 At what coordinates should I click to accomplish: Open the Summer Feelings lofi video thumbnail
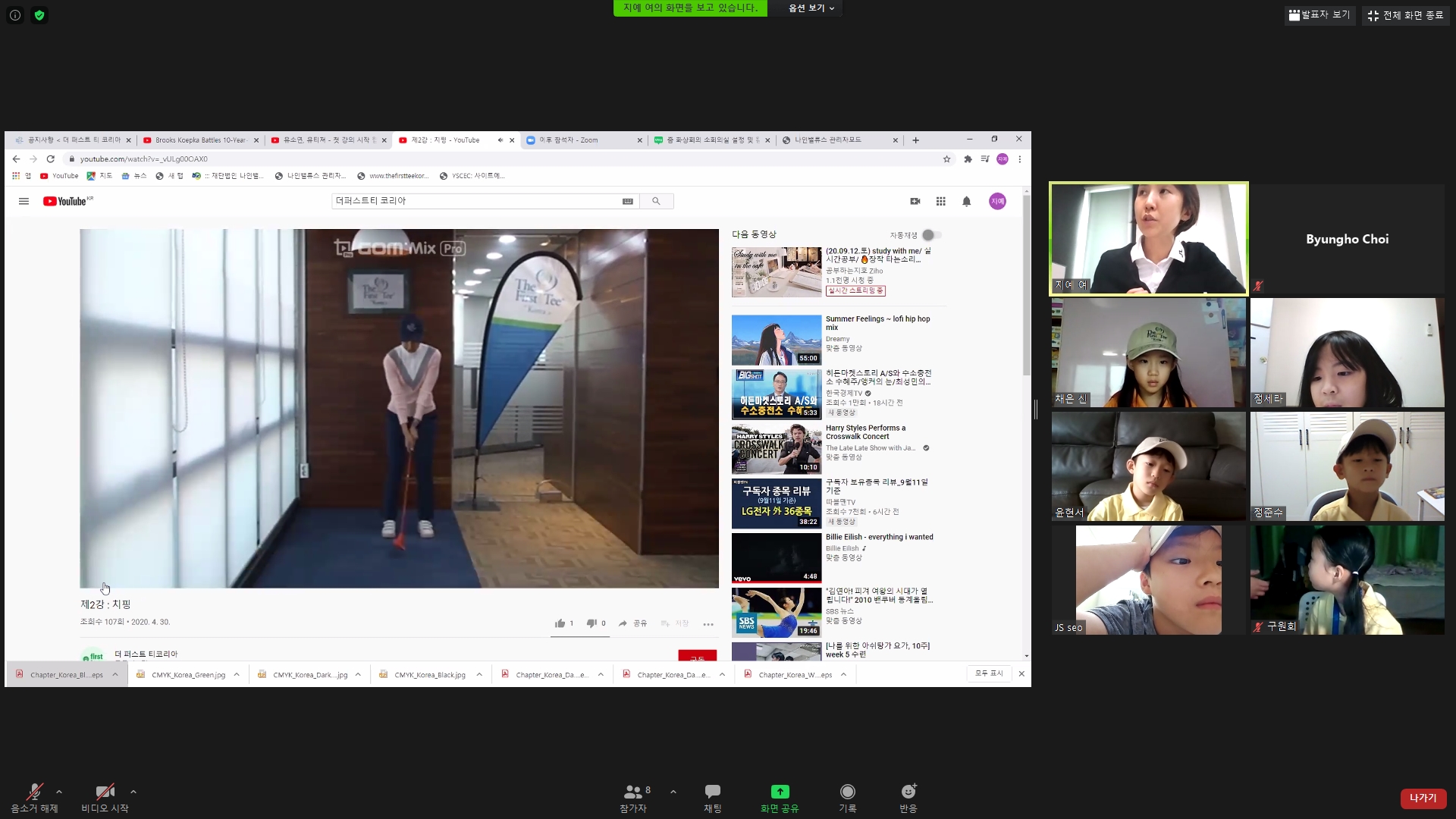[x=776, y=340]
